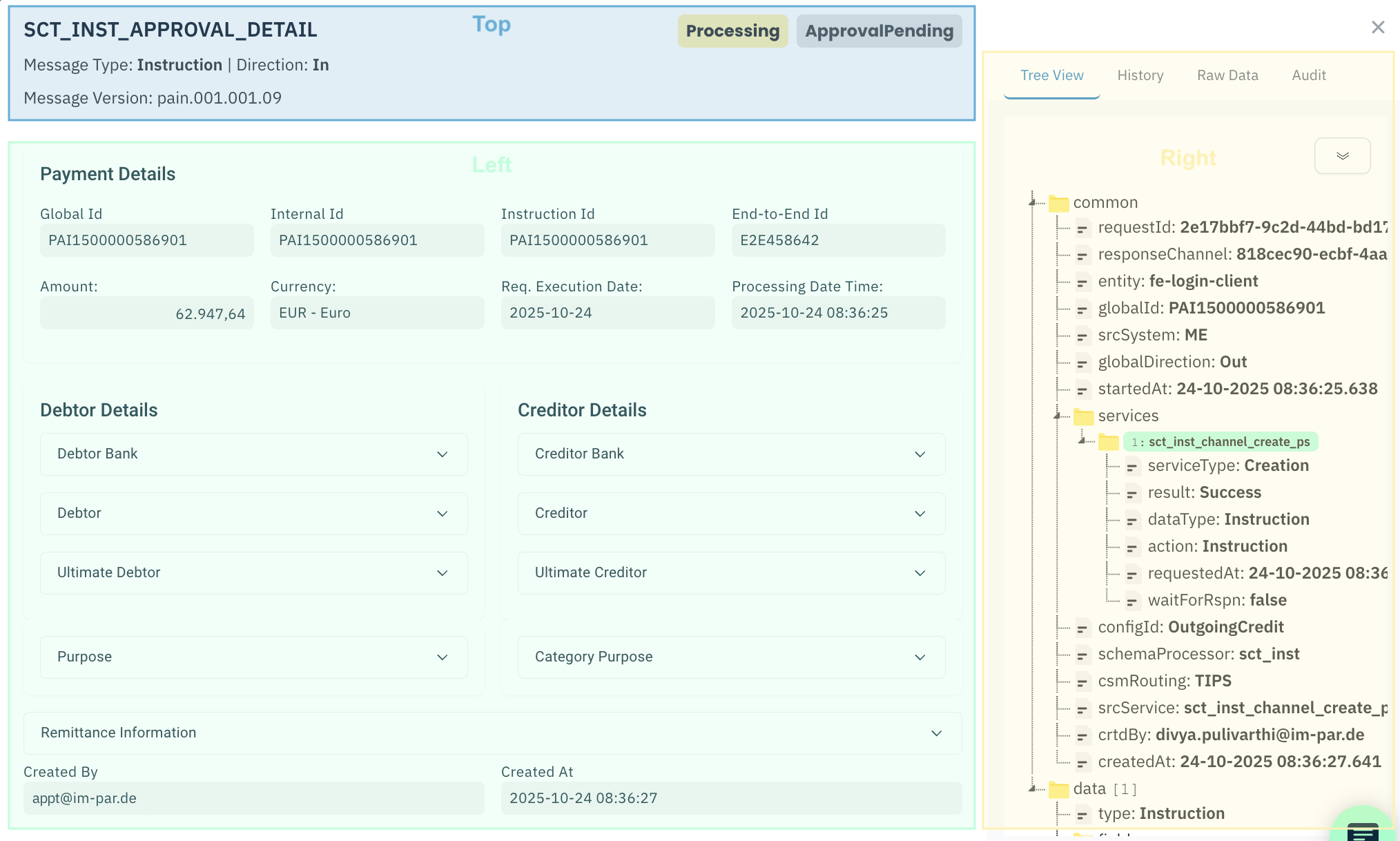Open the Category Purpose dropdown
The width and height of the screenshot is (1400, 841).
920,657
